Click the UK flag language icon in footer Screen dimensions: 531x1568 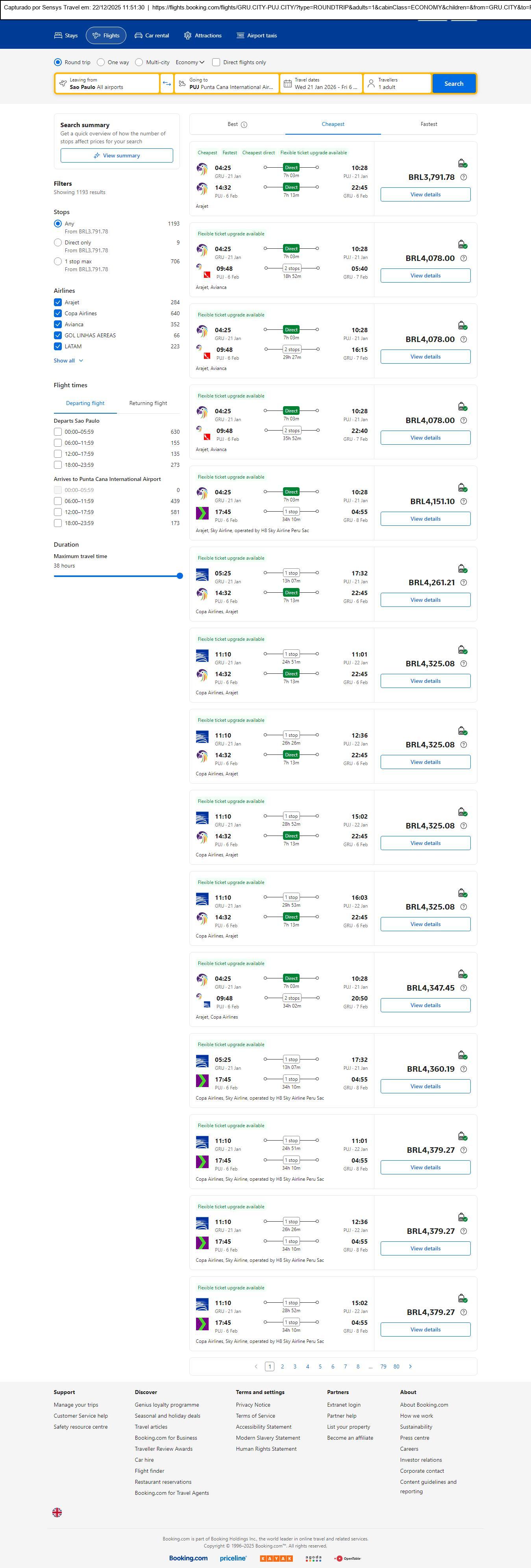click(x=57, y=1511)
